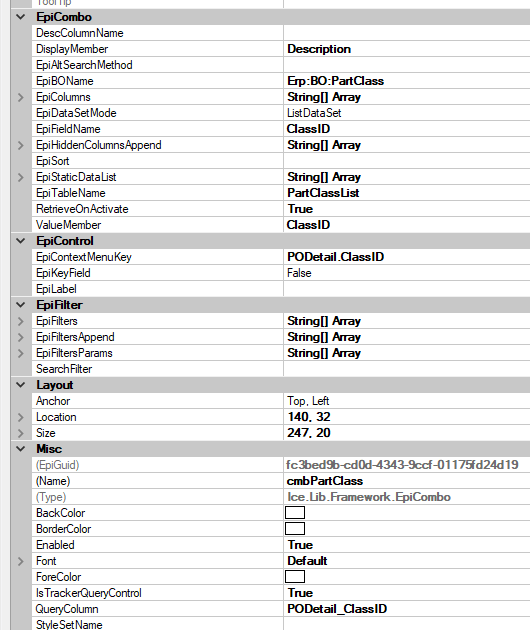Click the BackColor white swatch

(295, 513)
